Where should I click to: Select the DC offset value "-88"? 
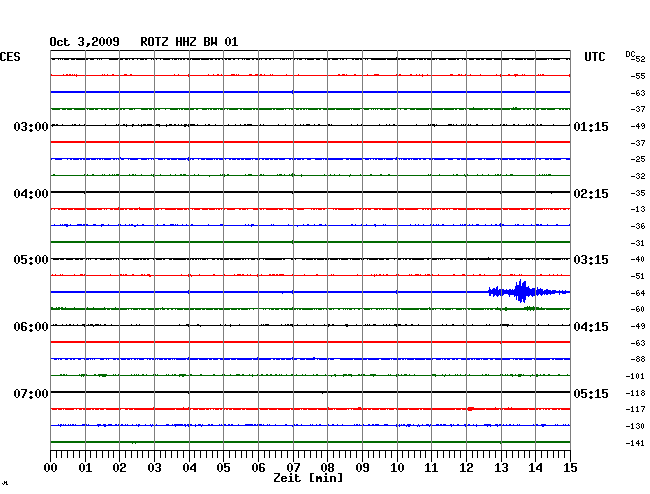pyautogui.click(x=638, y=359)
